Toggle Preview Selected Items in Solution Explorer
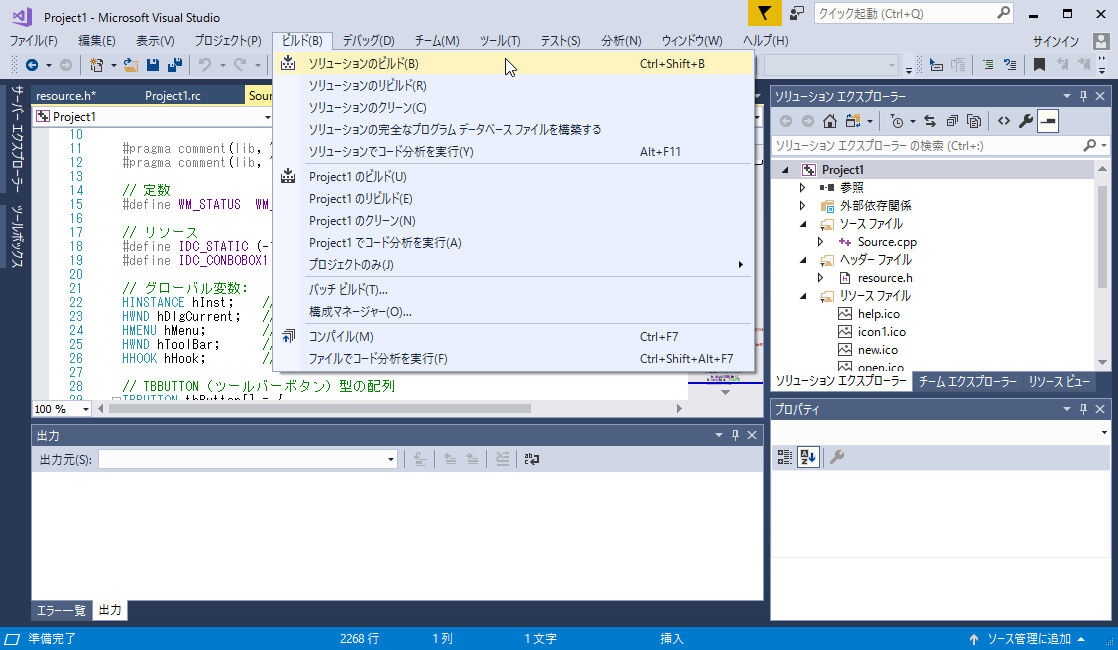The height and width of the screenshot is (650, 1118). tap(1048, 121)
